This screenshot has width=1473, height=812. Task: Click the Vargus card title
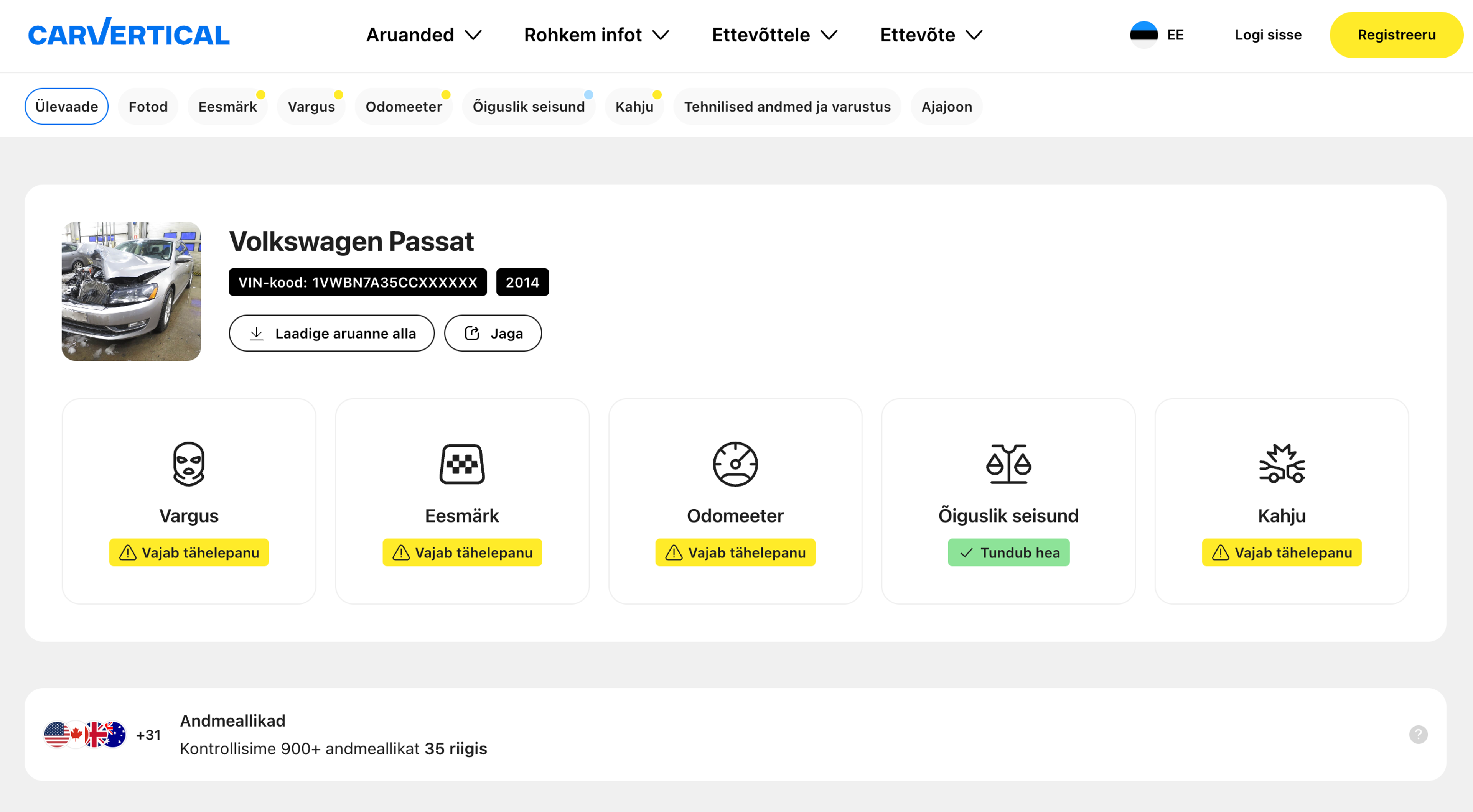click(189, 516)
